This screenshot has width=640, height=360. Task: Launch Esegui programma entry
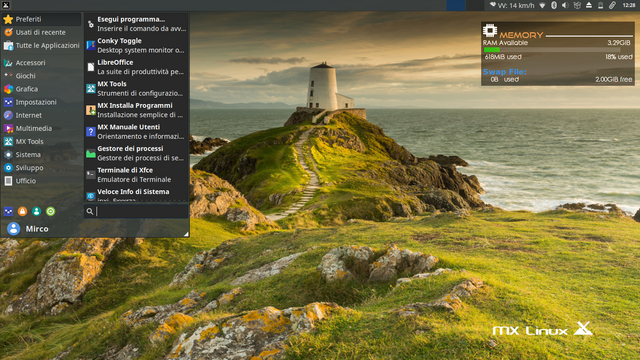[136, 24]
